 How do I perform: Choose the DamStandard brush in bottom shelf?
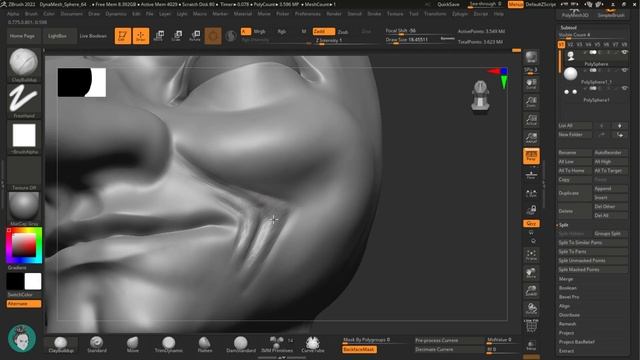pos(241,344)
